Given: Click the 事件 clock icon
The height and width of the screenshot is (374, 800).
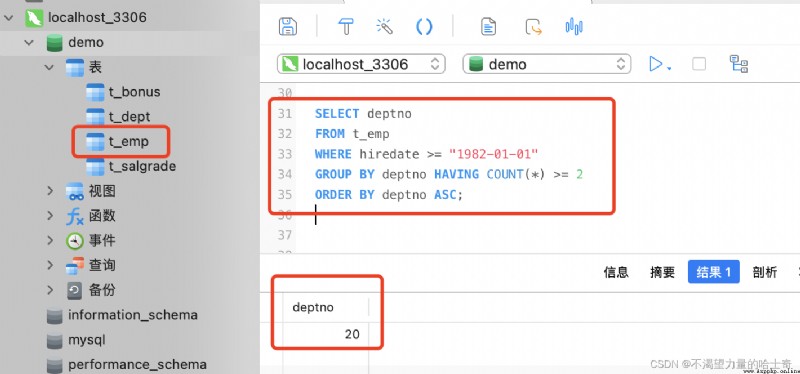Looking at the screenshot, I should point(75,240).
